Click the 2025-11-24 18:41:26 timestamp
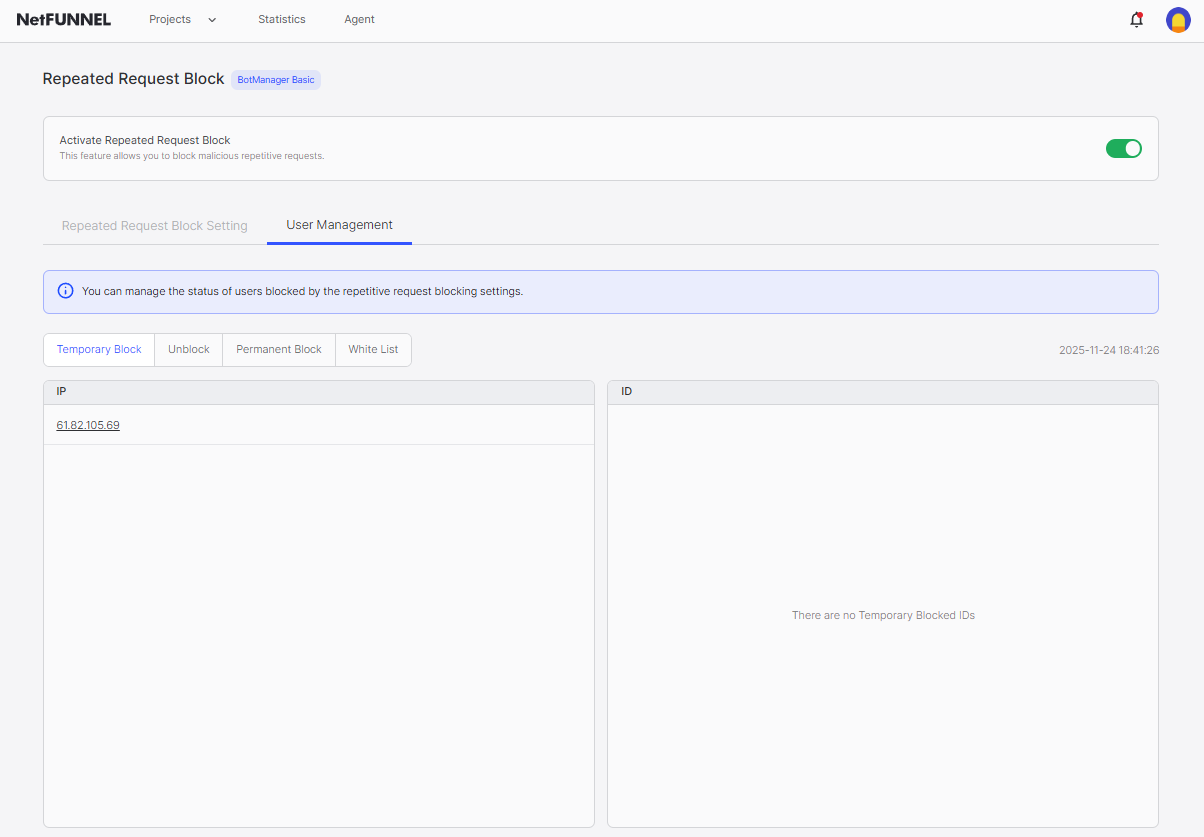Image resolution: width=1204 pixels, height=837 pixels. (1108, 351)
